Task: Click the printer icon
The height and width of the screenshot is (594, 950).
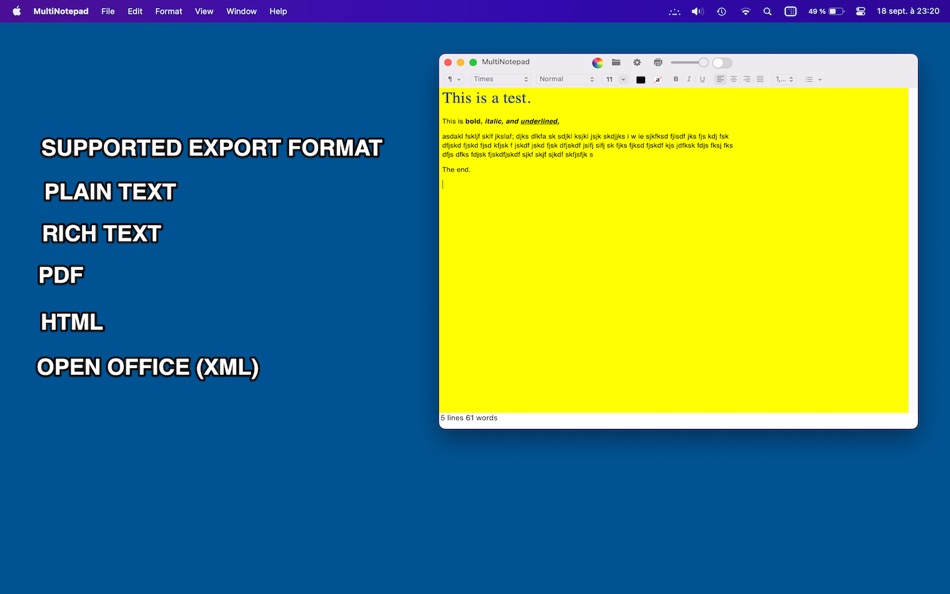Action: [658, 62]
